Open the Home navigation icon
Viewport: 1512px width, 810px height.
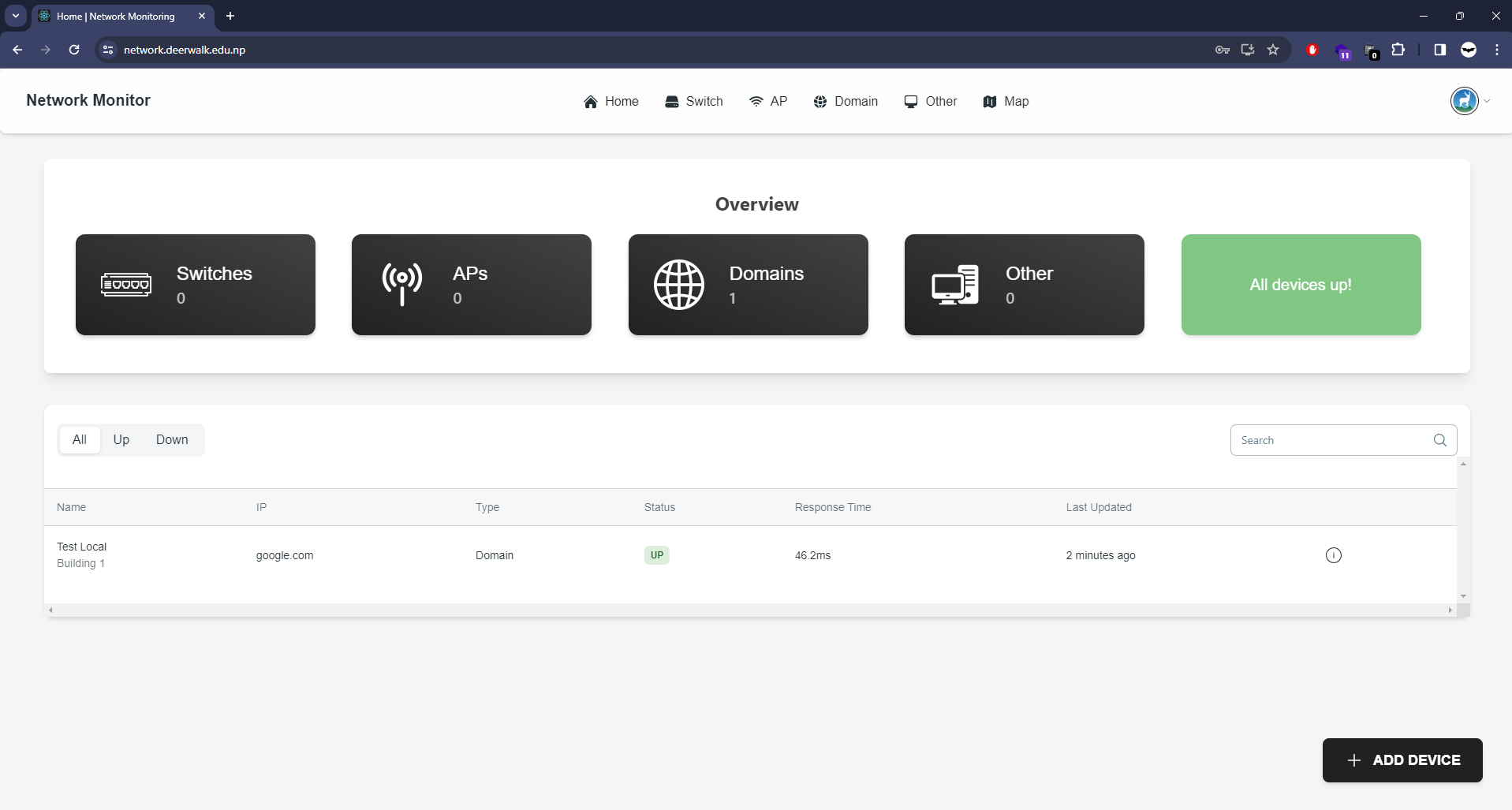592,101
